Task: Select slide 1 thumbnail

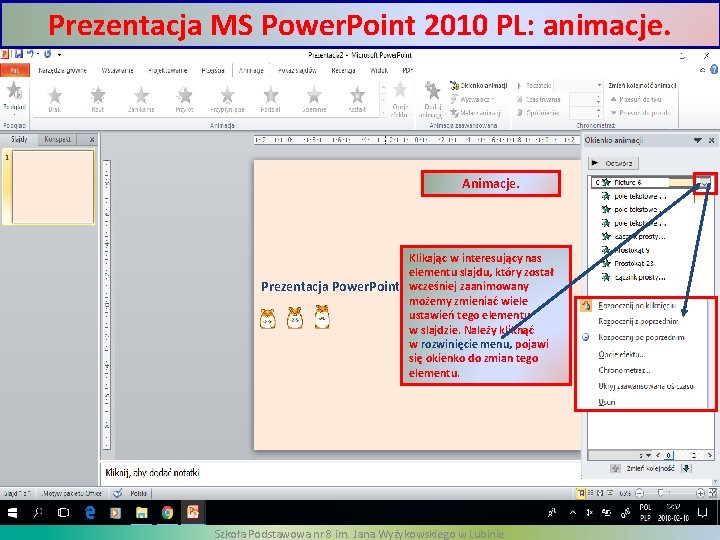Action: pos(53,186)
